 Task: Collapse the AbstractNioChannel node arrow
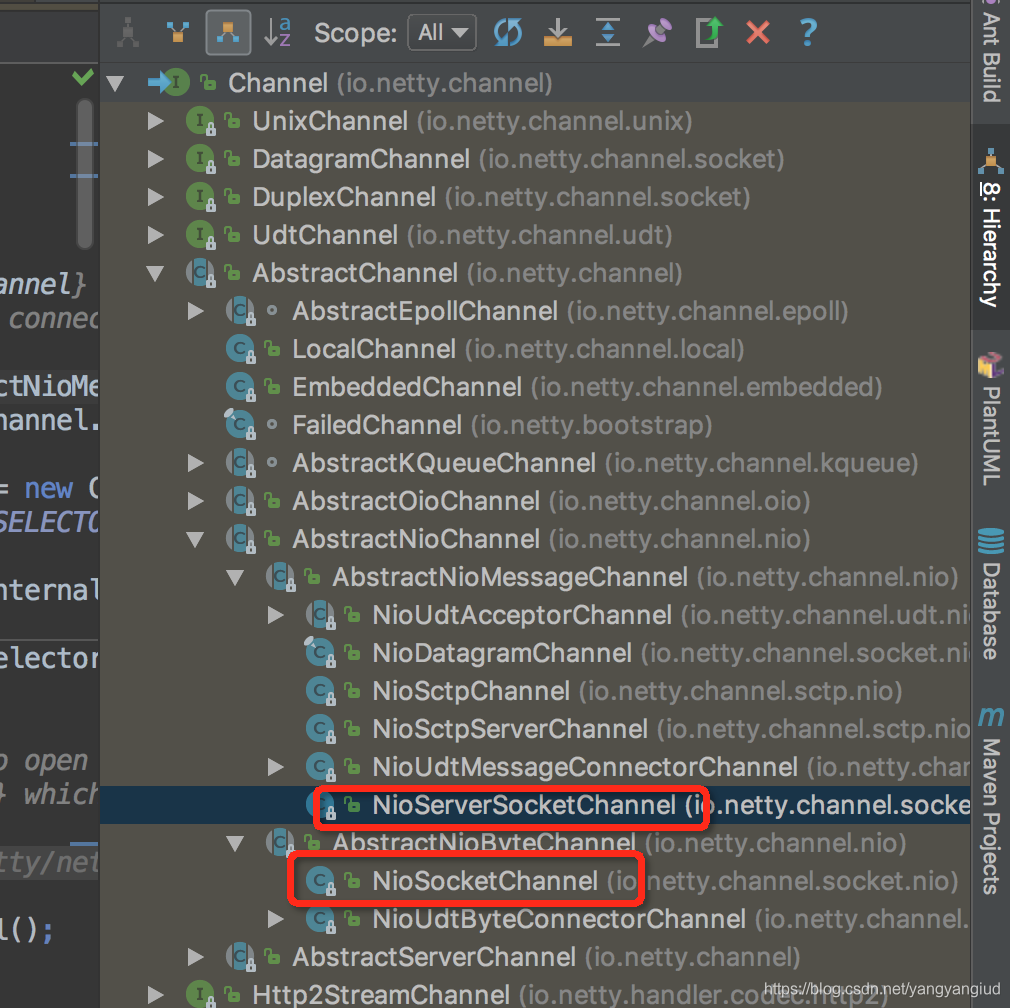195,539
